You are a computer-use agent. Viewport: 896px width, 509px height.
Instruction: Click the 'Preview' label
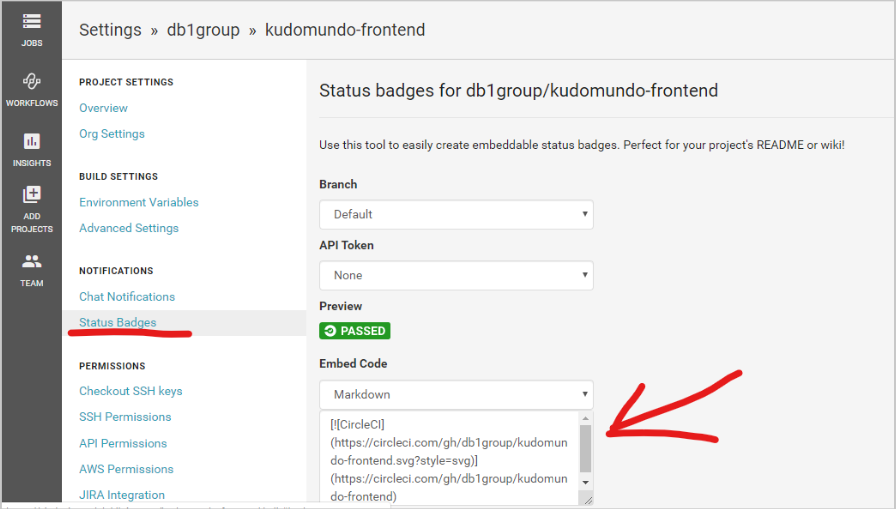341,306
